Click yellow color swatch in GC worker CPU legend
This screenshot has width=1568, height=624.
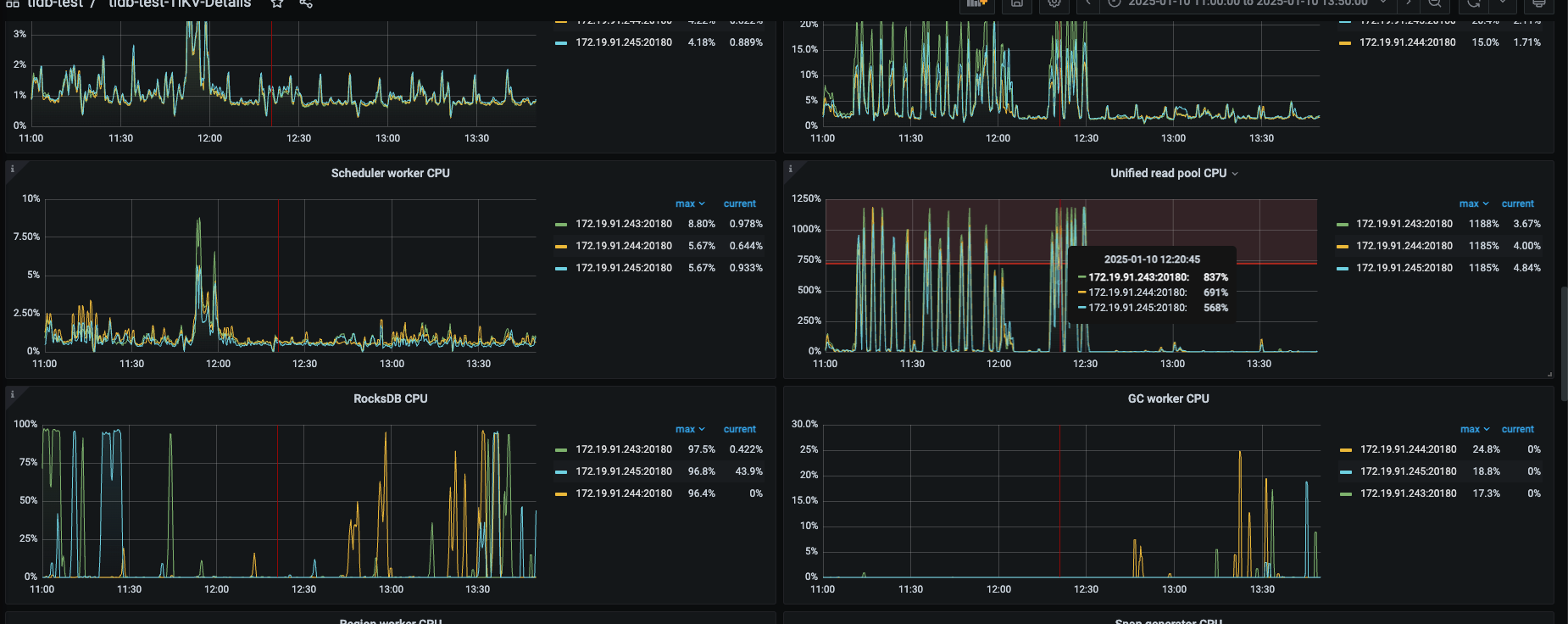pos(1345,449)
